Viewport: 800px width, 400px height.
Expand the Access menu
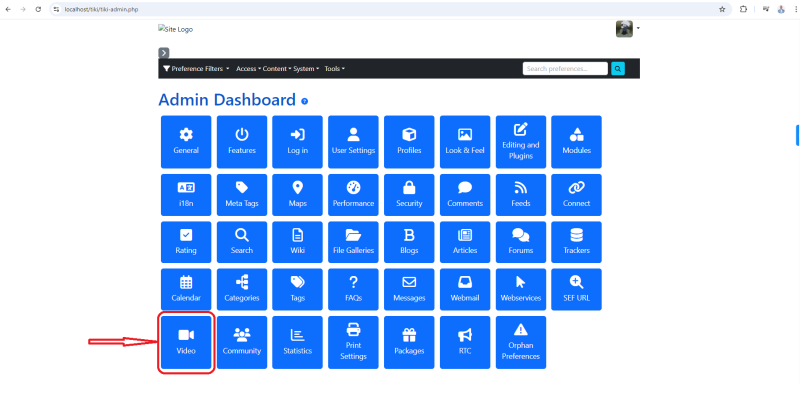coord(248,68)
